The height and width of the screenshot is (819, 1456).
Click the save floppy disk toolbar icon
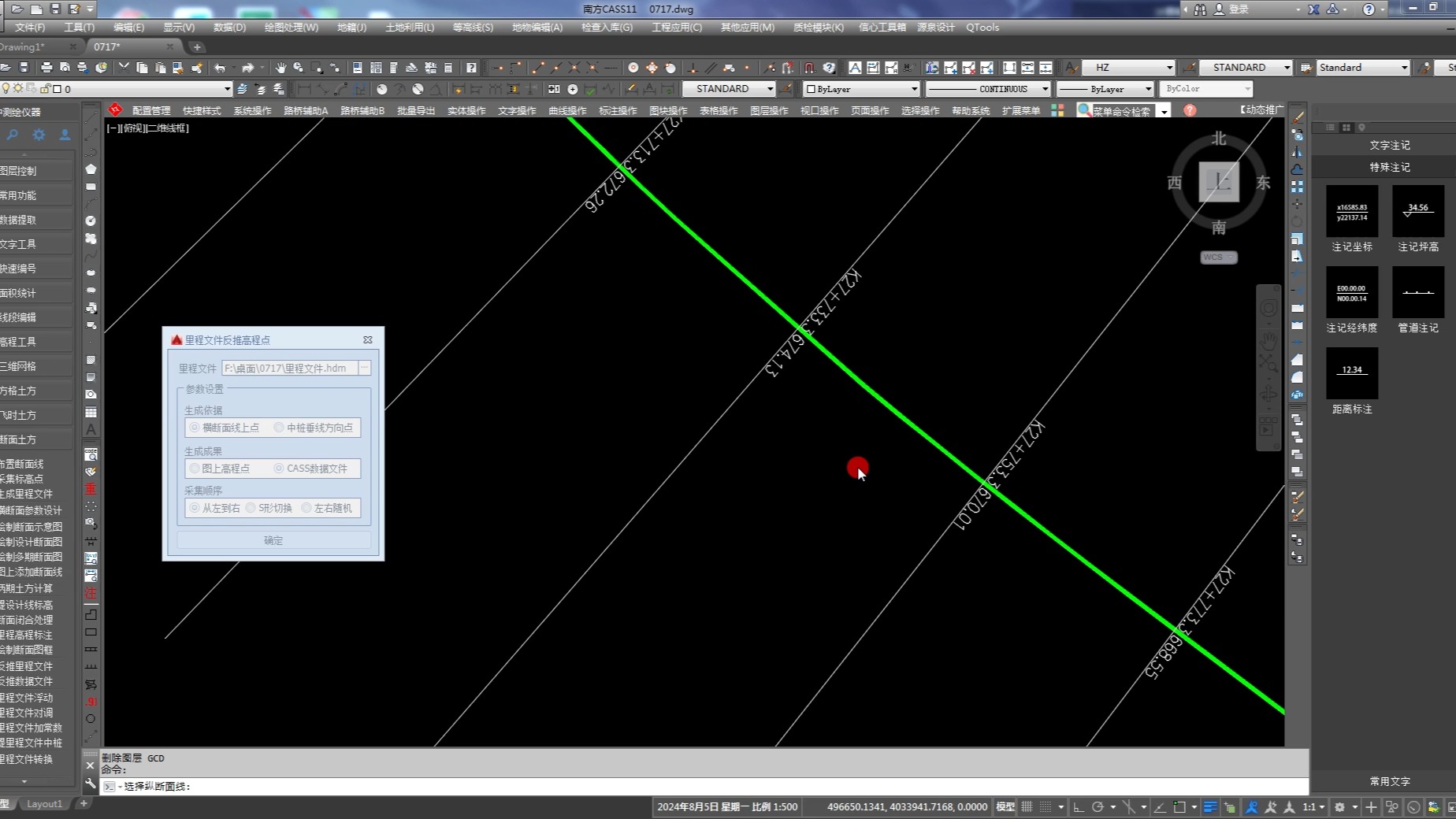click(24, 68)
